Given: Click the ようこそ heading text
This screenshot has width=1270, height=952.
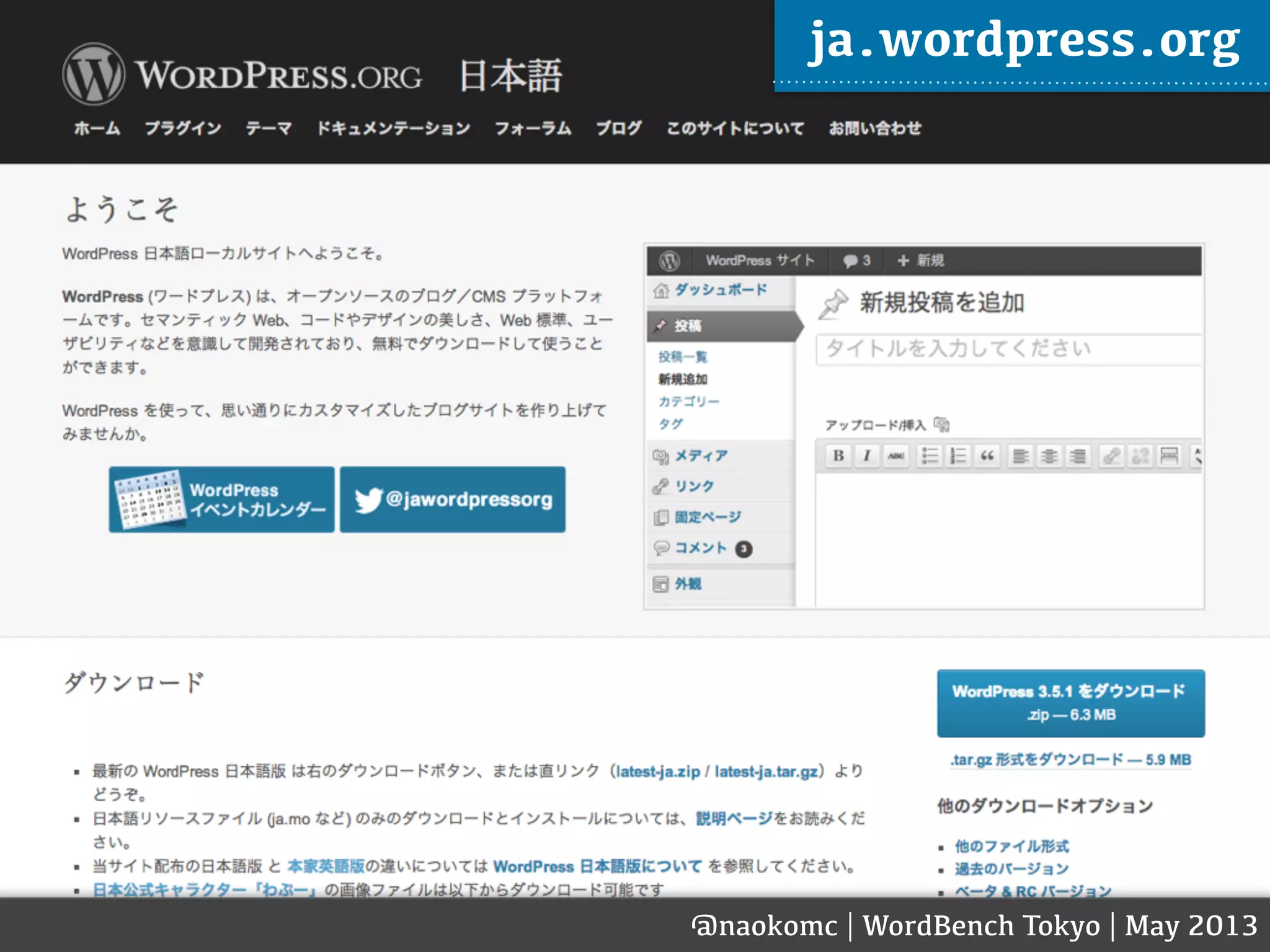Looking at the screenshot, I should 122,209.
